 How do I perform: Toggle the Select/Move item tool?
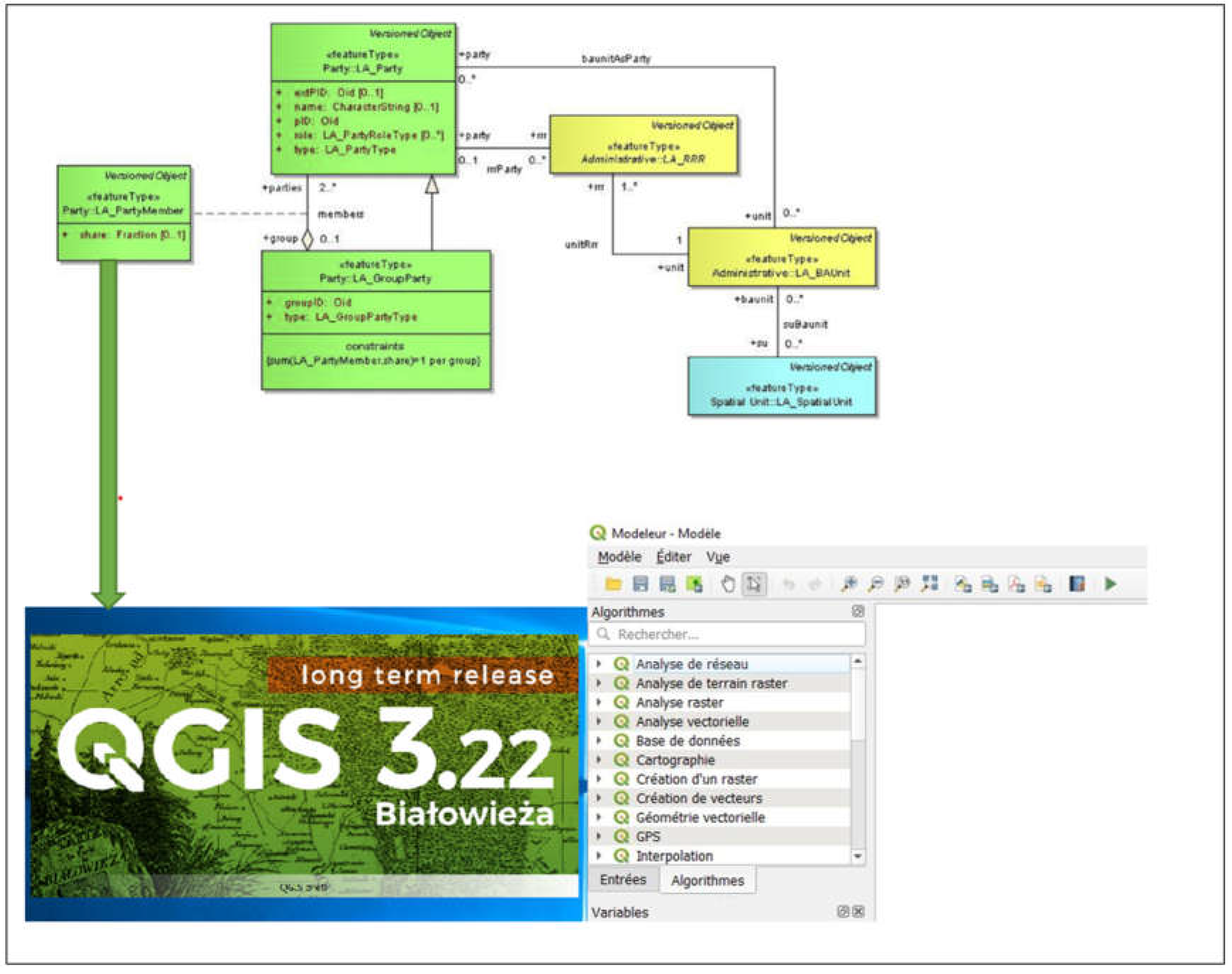(x=753, y=584)
